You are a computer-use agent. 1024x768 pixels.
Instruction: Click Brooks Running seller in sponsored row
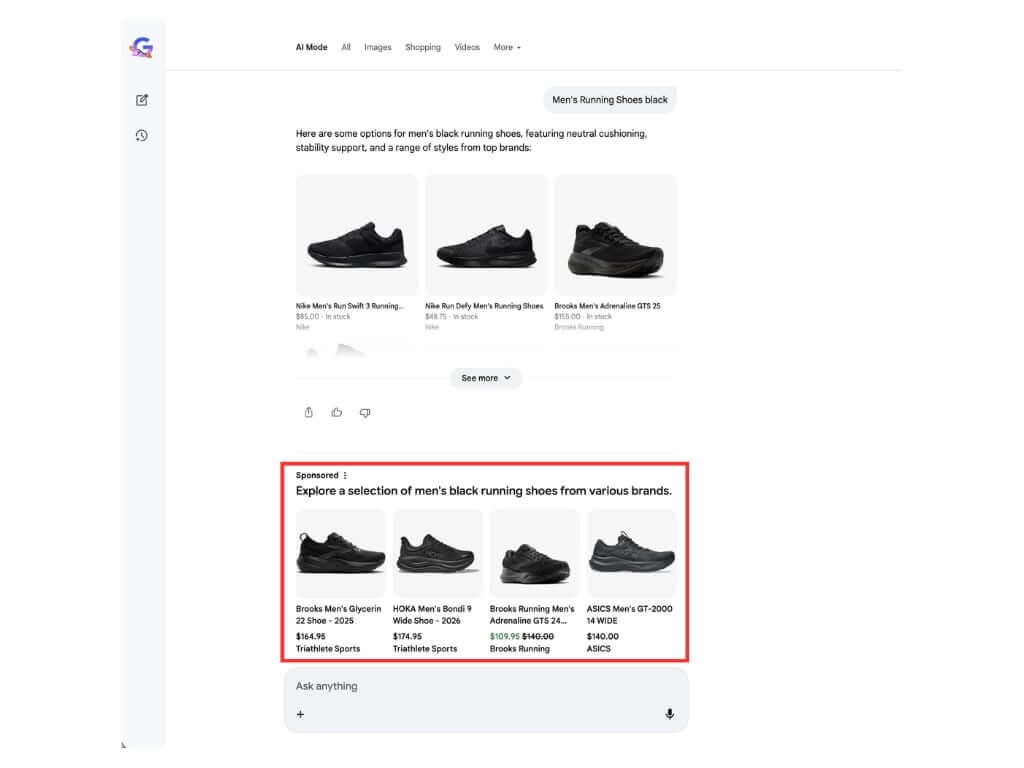tap(520, 648)
